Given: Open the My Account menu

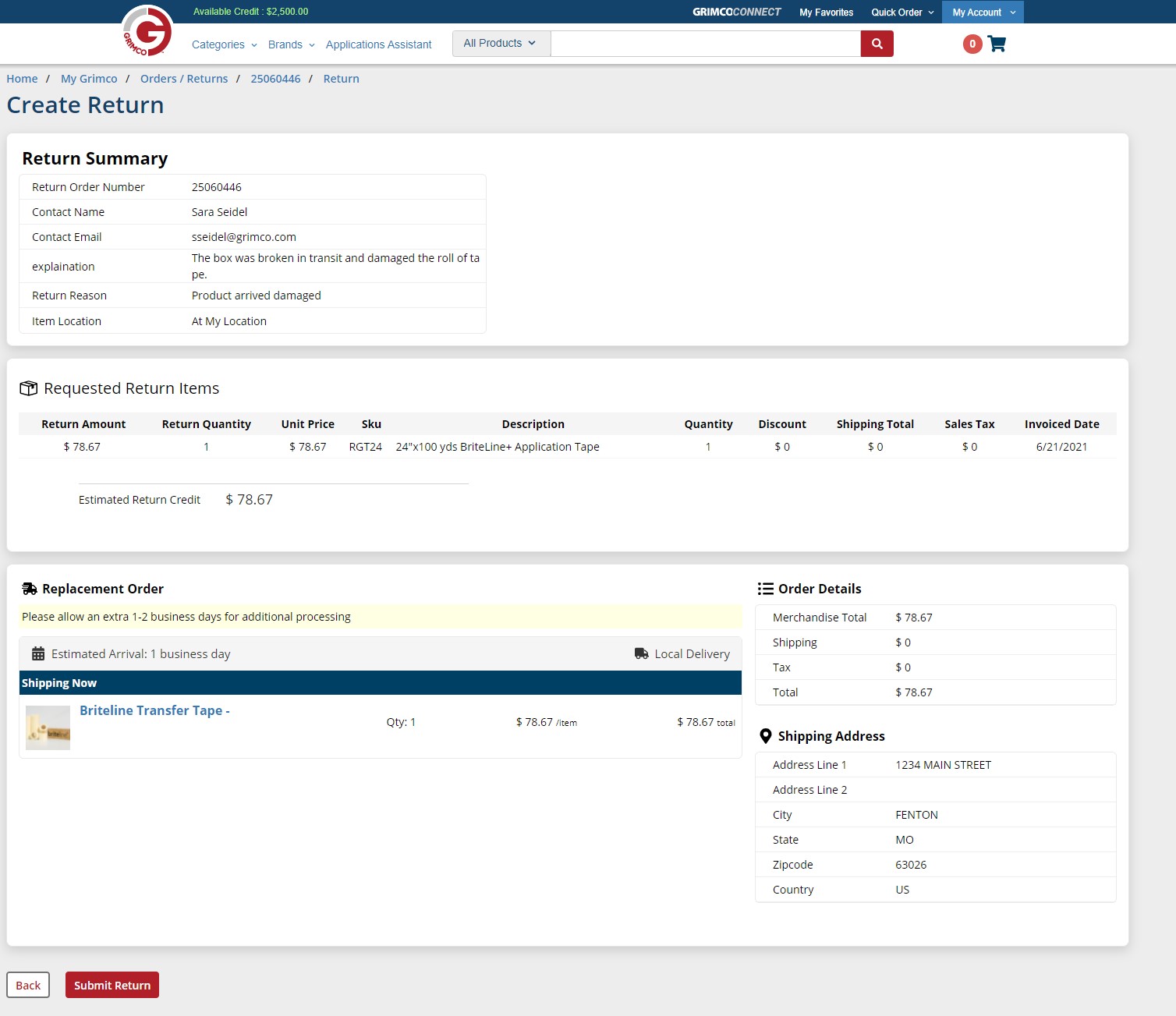Looking at the screenshot, I should tap(983, 12).
